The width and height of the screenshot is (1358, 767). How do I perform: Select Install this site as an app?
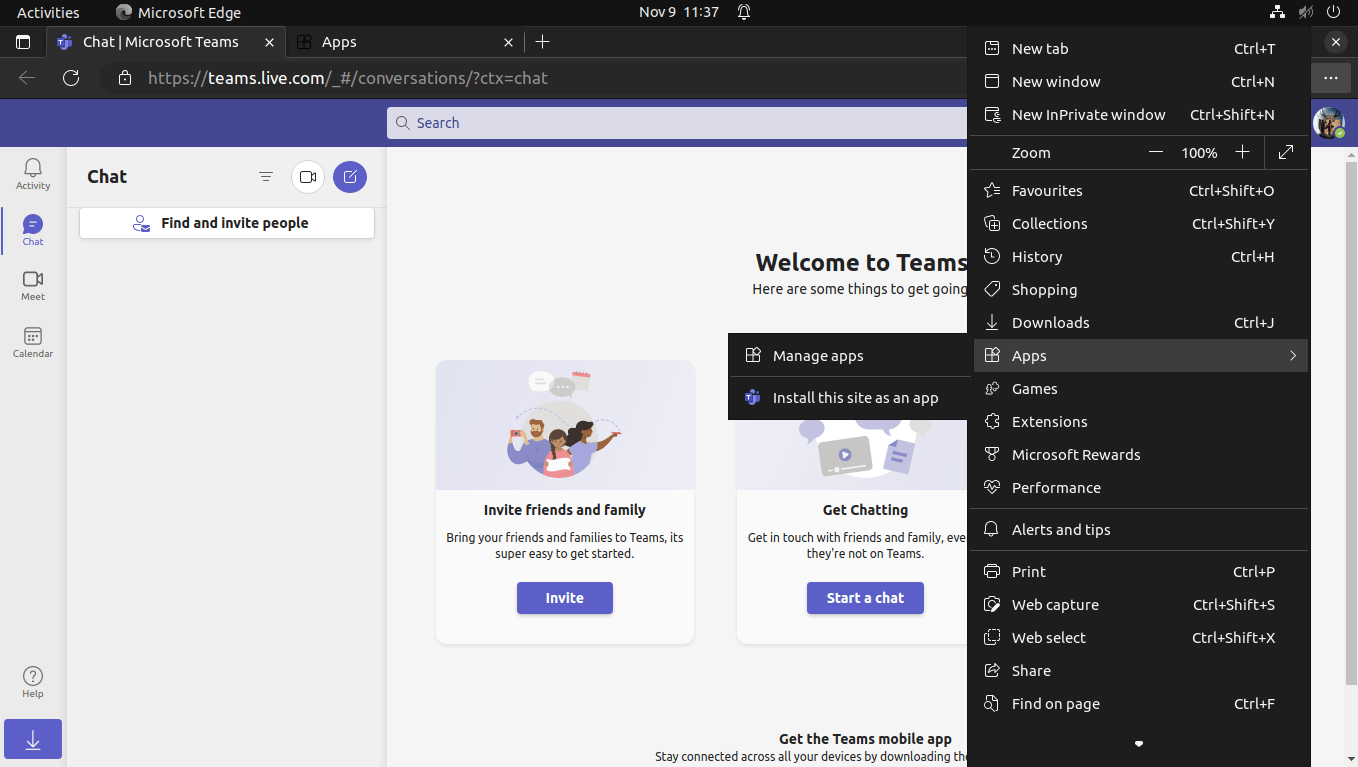pyautogui.click(x=855, y=397)
